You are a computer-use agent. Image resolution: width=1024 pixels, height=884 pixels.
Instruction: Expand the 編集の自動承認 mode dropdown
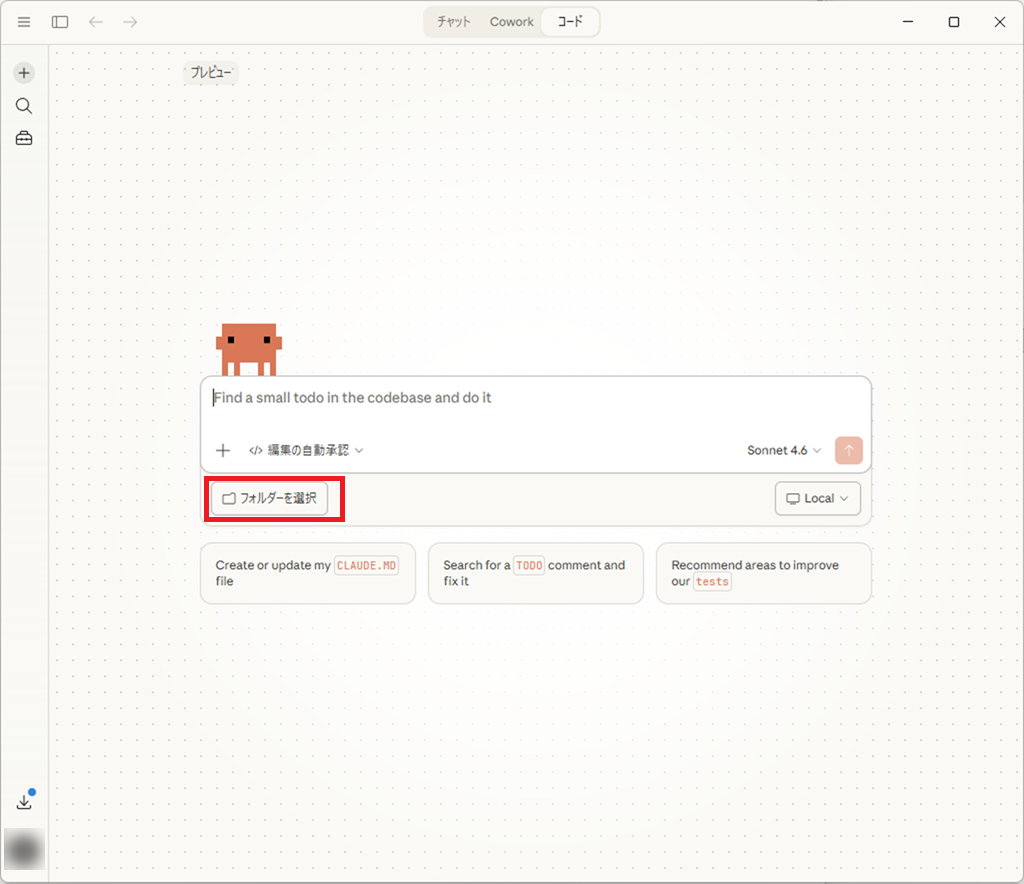pyautogui.click(x=306, y=450)
